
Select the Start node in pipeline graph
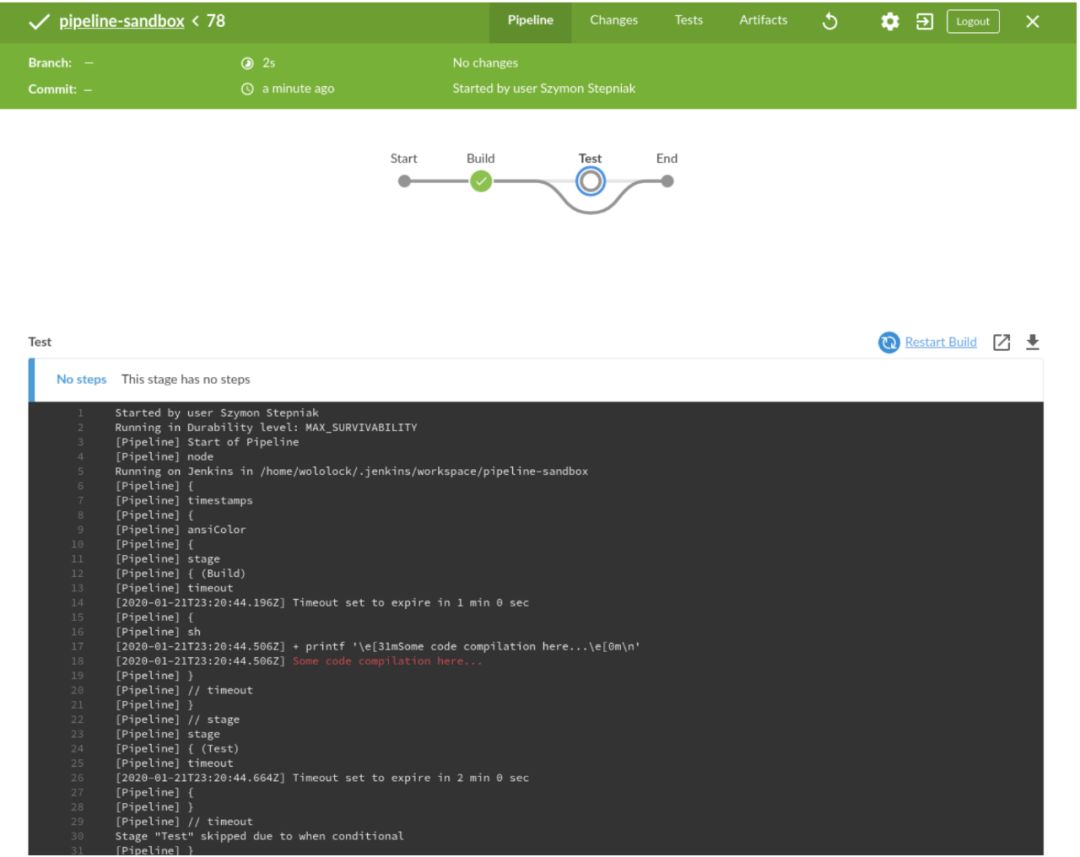(404, 181)
